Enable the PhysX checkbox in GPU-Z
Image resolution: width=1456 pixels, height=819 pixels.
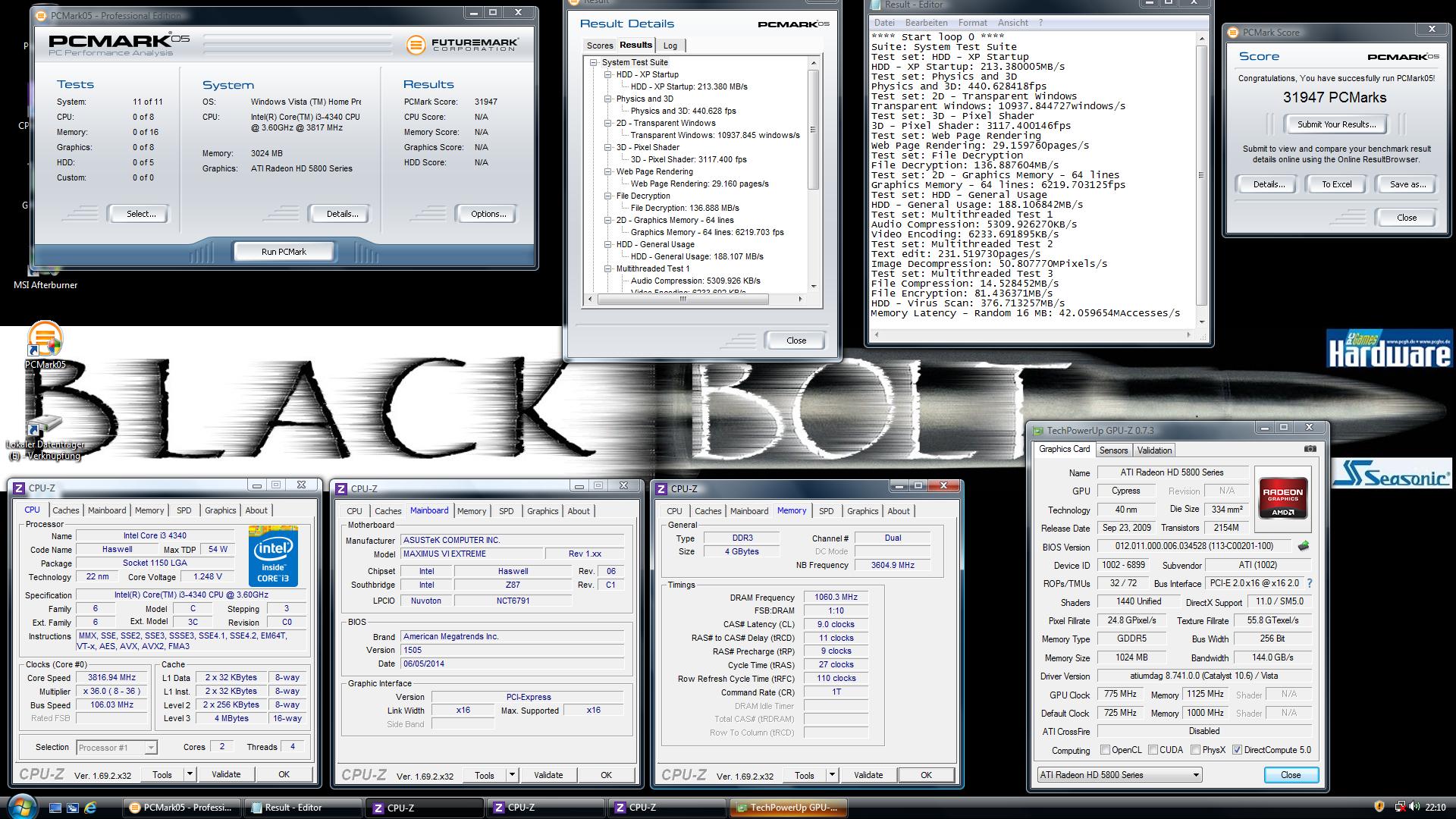1195,750
